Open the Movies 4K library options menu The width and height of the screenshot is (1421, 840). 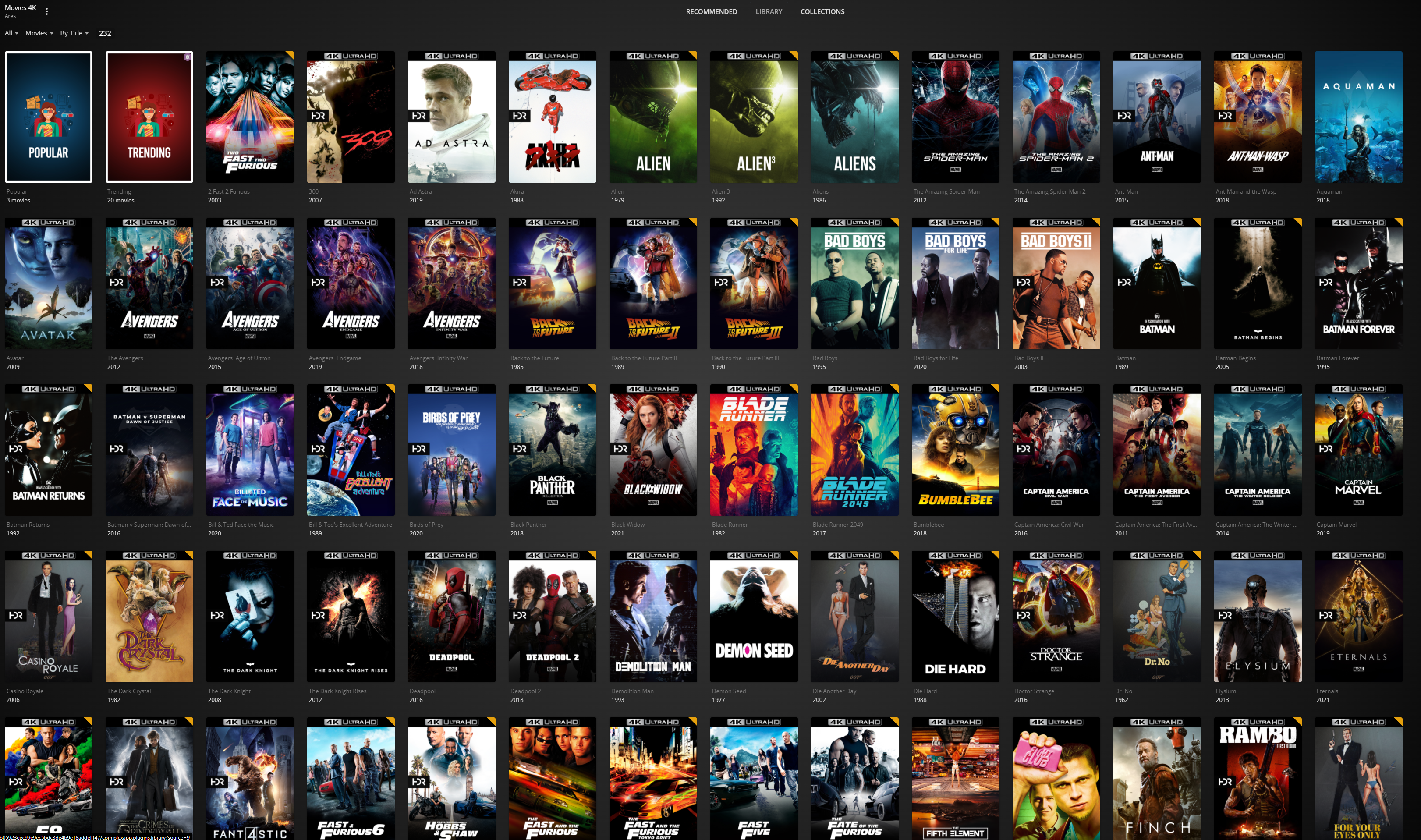[46, 11]
